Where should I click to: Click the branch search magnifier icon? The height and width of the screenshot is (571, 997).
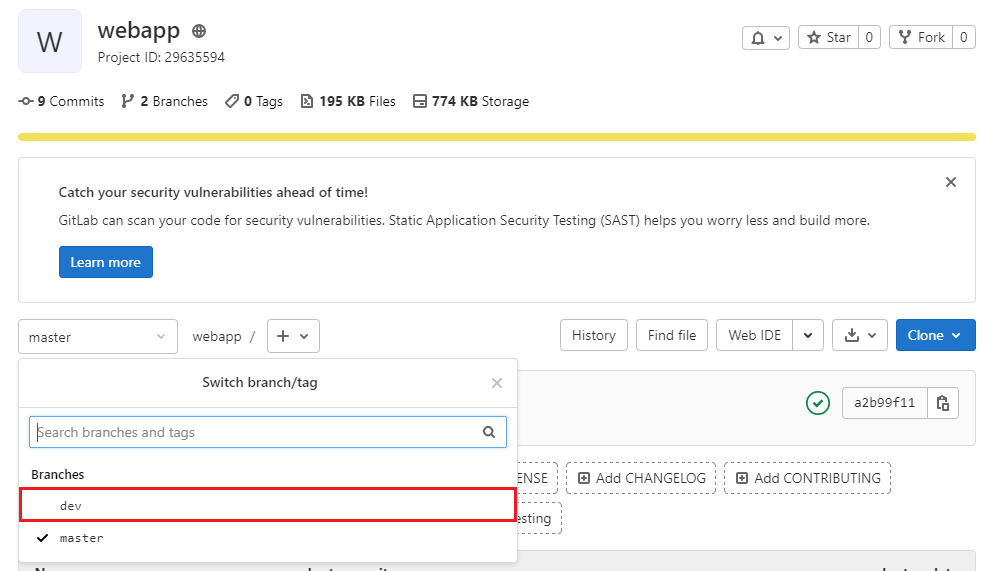click(489, 432)
